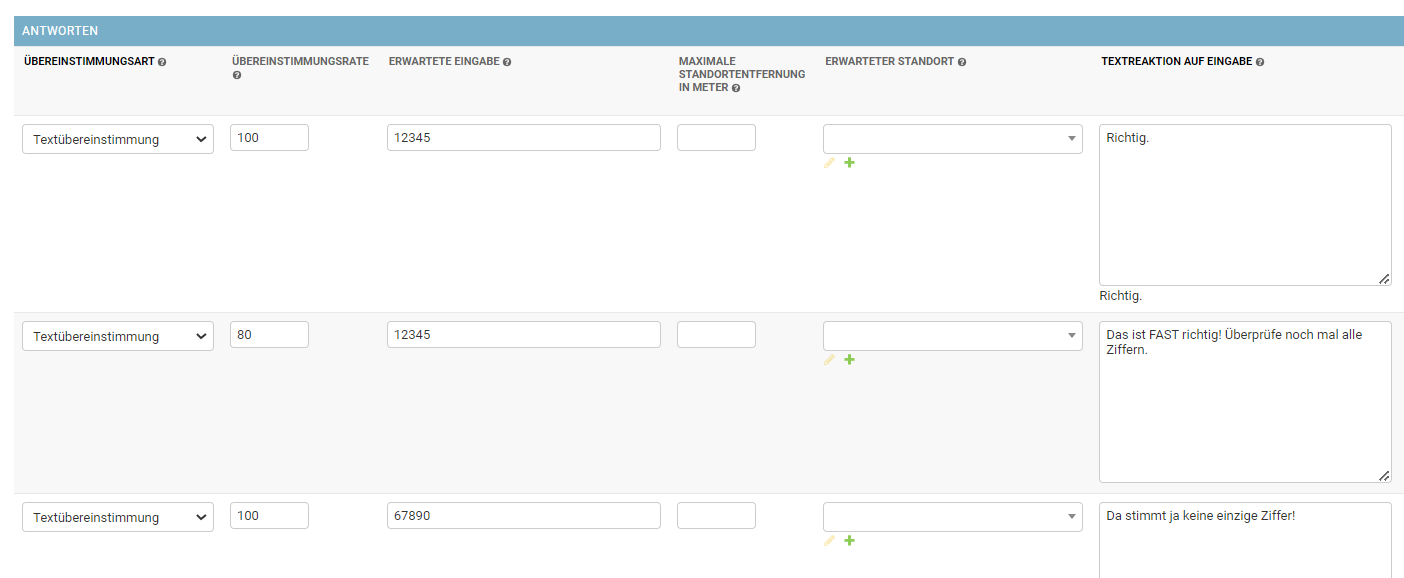Click green plus icon in first answer row

pyautogui.click(x=849, y=163)
